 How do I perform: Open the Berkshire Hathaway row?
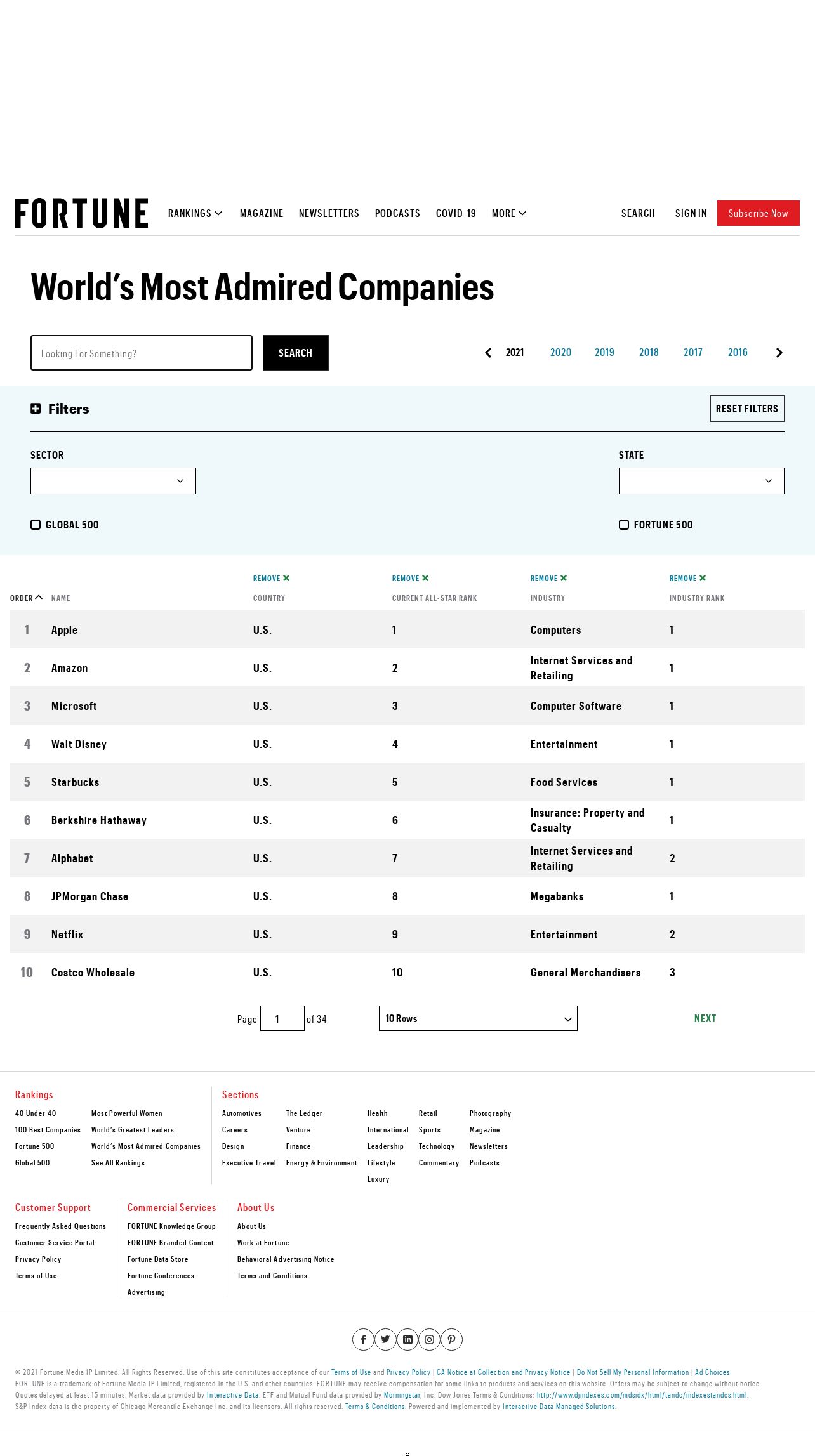(x=407, y=820)
